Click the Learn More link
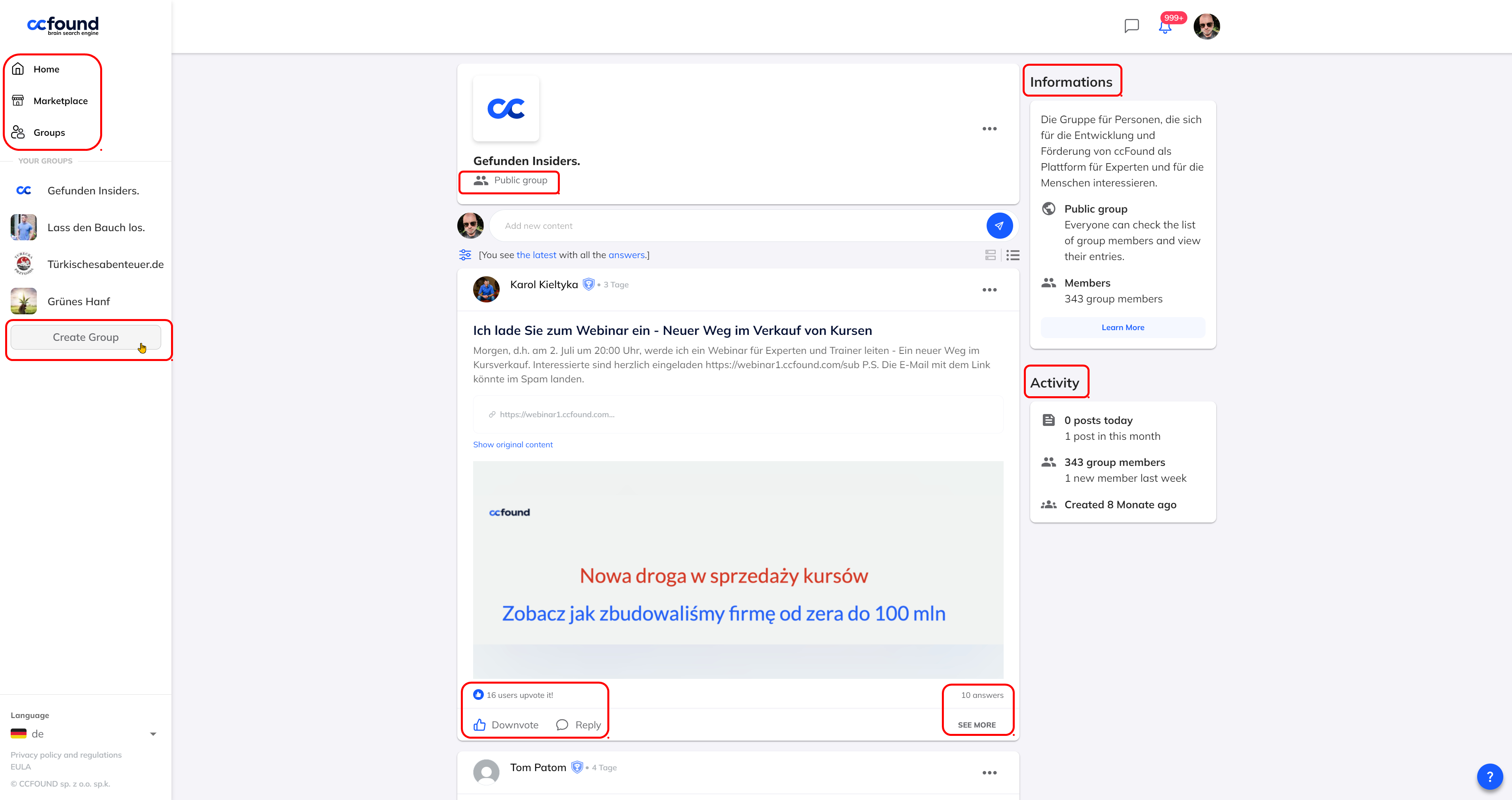Viewport: 1512px width, 800px height. click(x=1122, y=326)
